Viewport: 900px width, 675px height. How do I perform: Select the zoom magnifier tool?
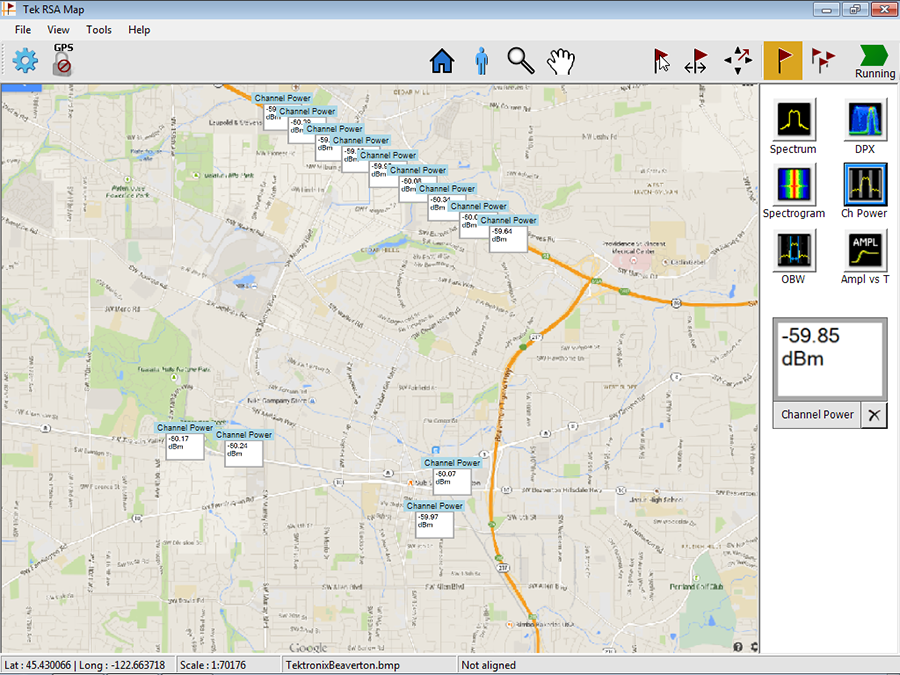click(520, 61)
